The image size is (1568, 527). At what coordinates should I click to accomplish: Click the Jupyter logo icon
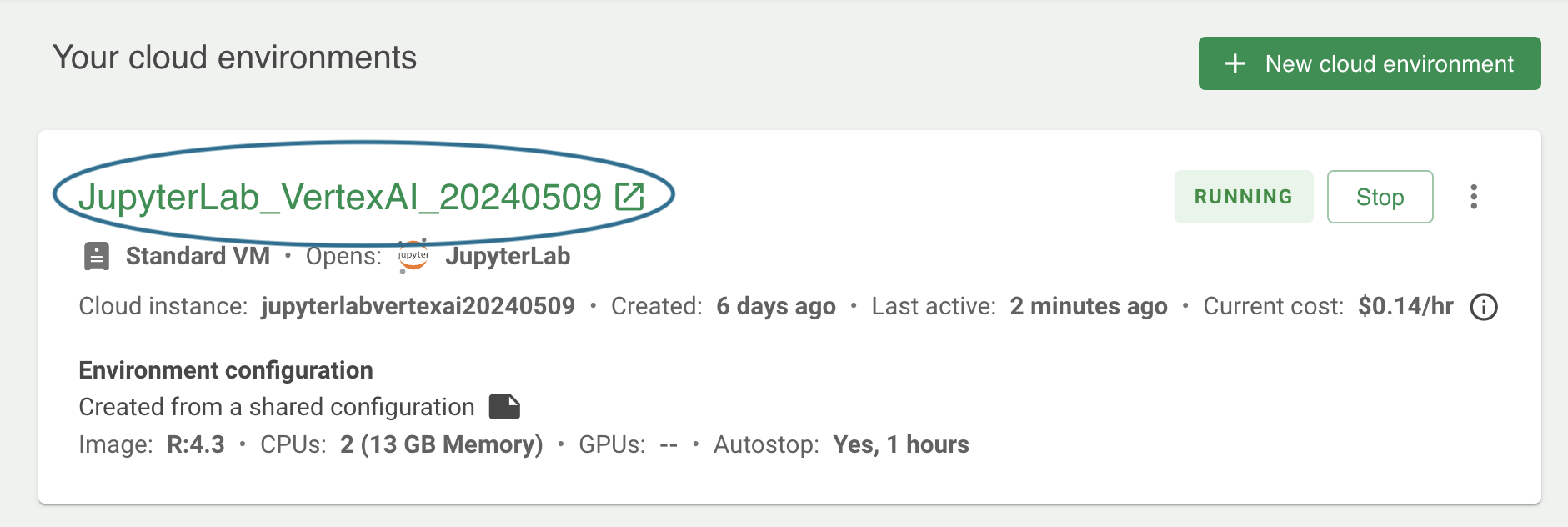pos(413,256)
